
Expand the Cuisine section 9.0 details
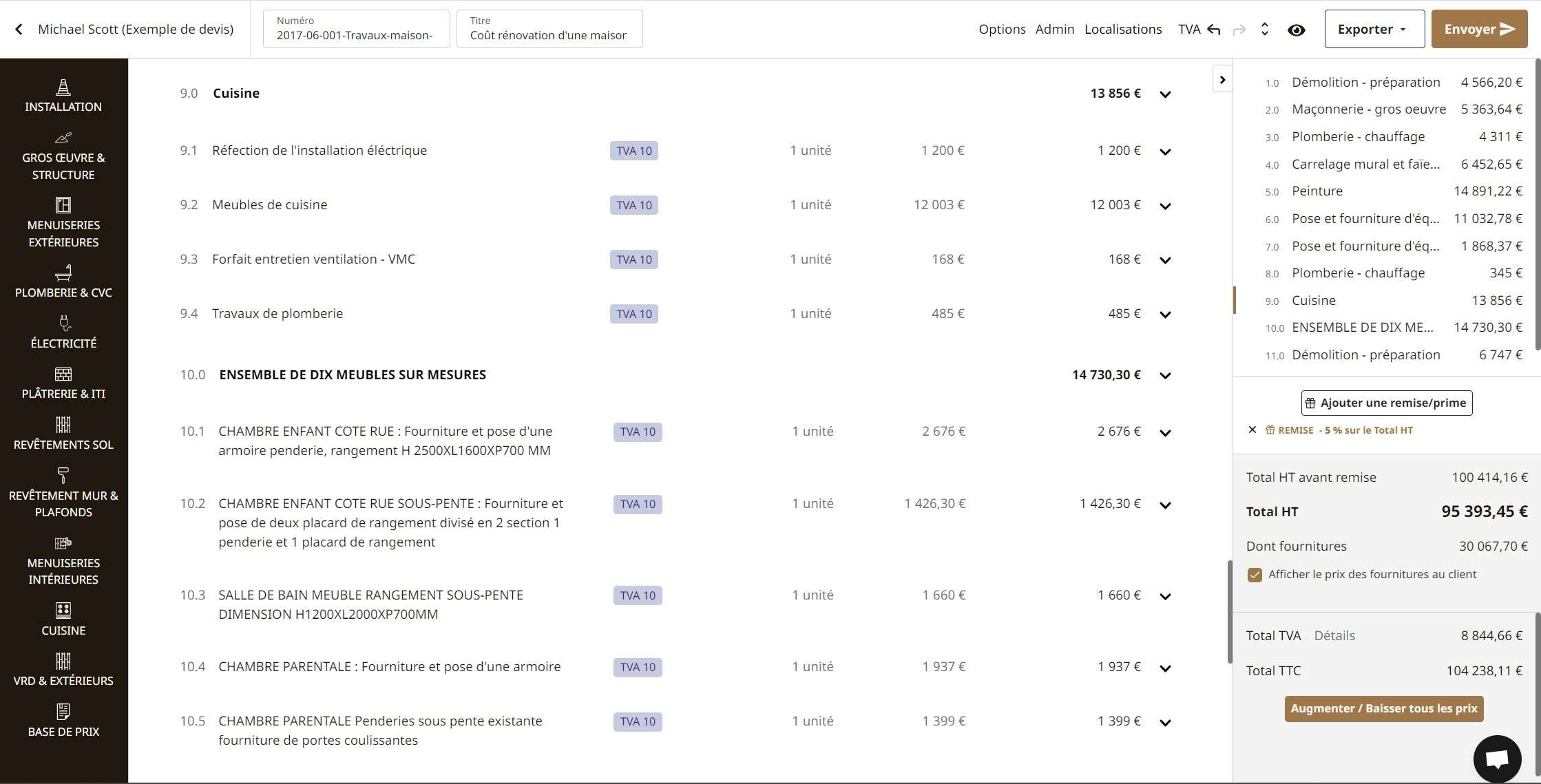tap(1165, 94)
